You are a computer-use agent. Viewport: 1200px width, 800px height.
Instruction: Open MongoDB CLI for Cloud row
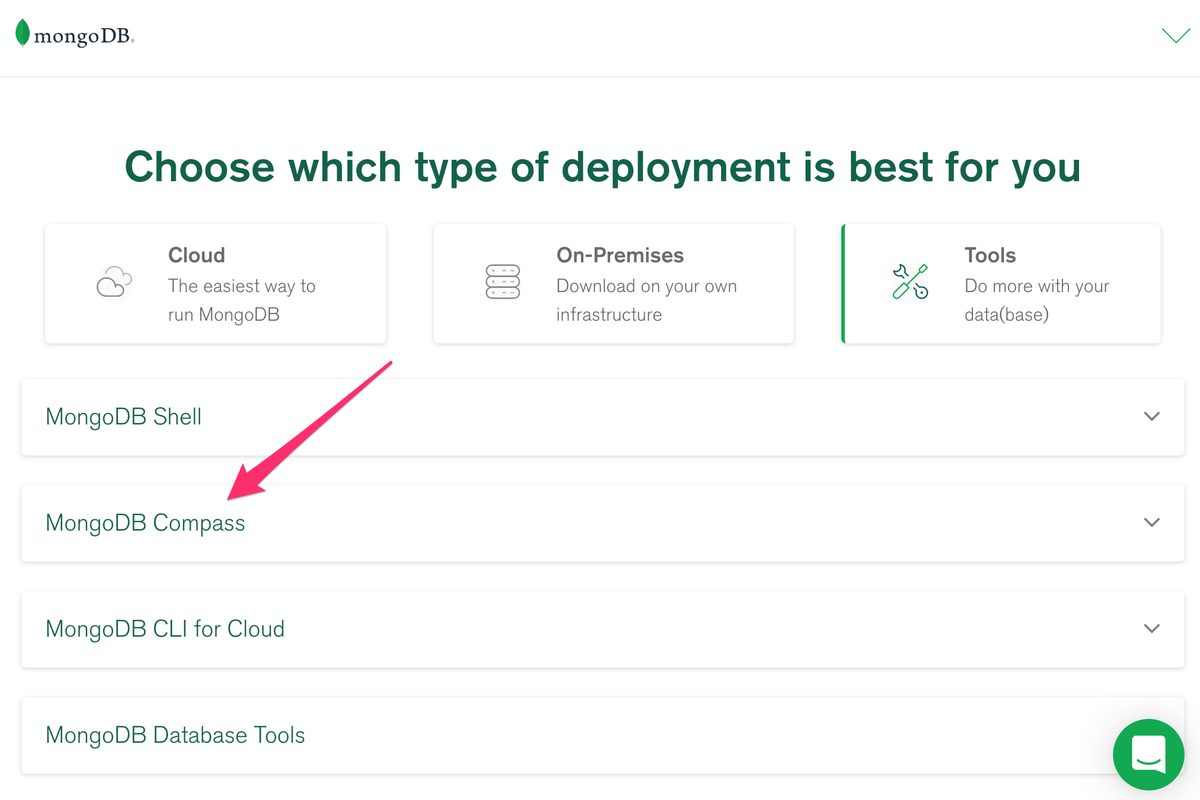click(165, 629)
